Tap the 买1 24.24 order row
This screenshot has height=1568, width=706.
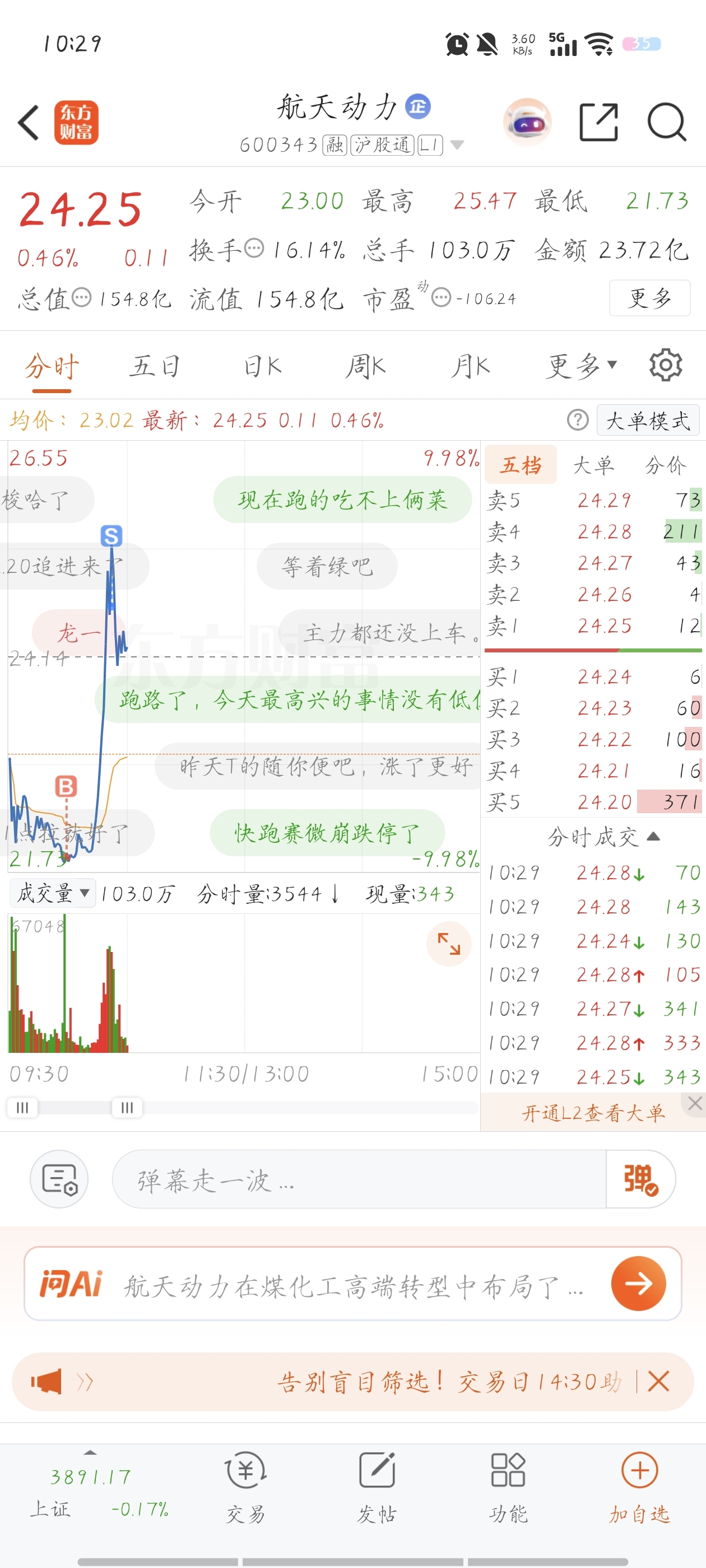coord(594,677)
